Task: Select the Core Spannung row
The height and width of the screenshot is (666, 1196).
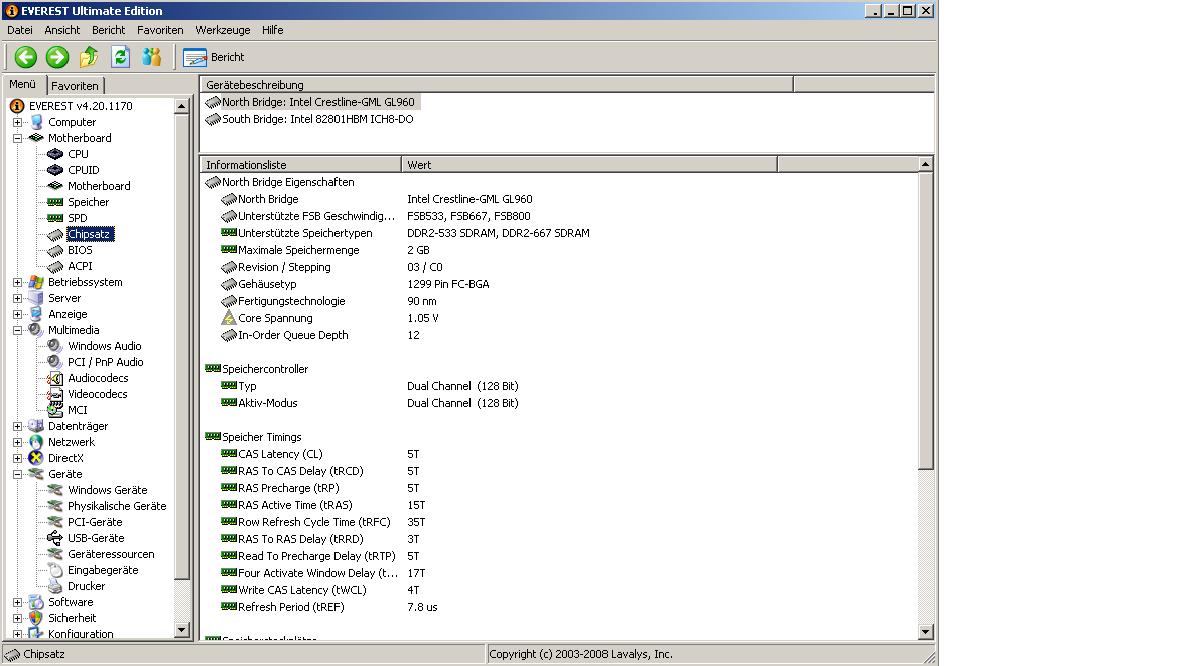Action: point(559,318)
